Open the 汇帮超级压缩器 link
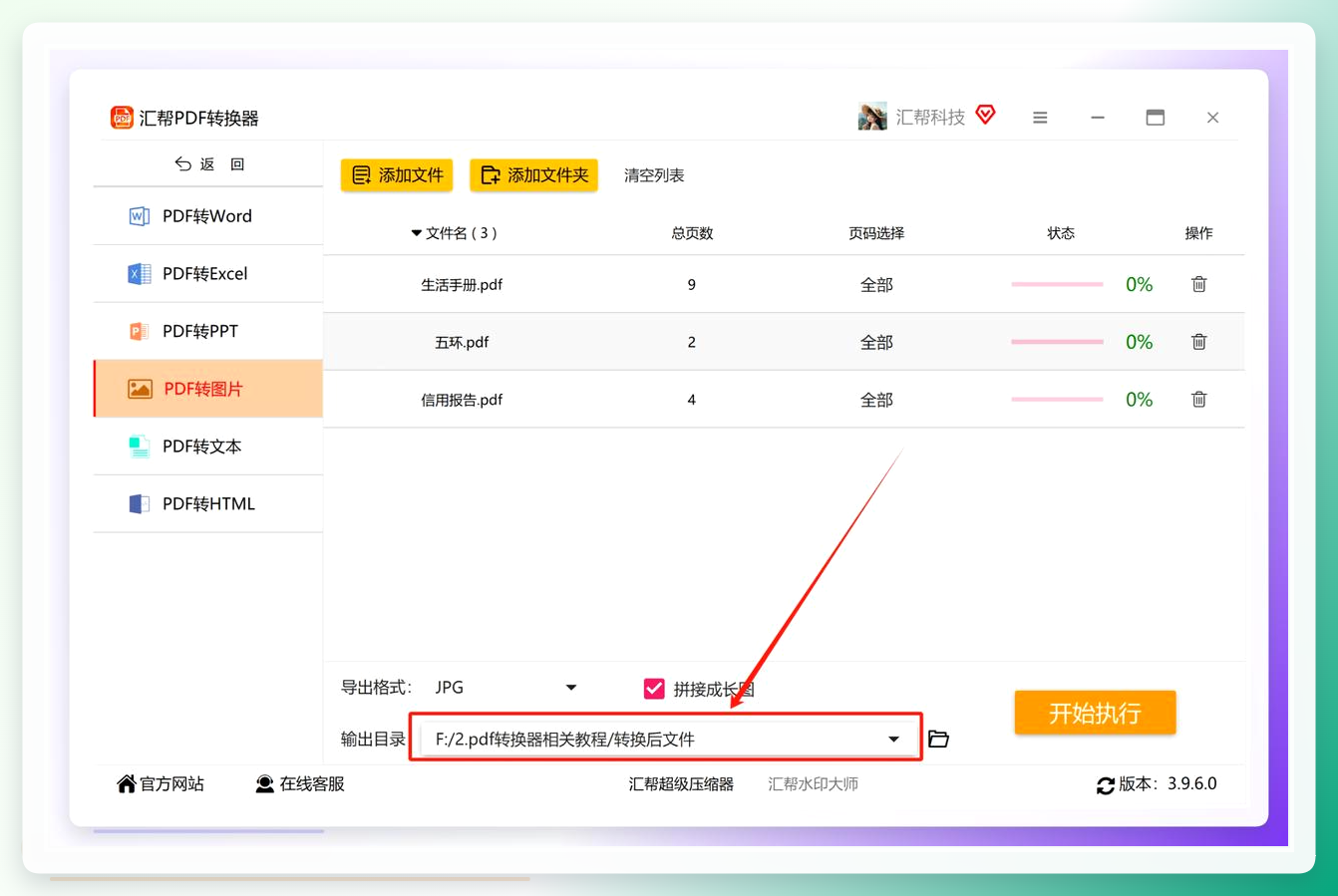The image size is (1338, 896). click(x=681, y=784)
